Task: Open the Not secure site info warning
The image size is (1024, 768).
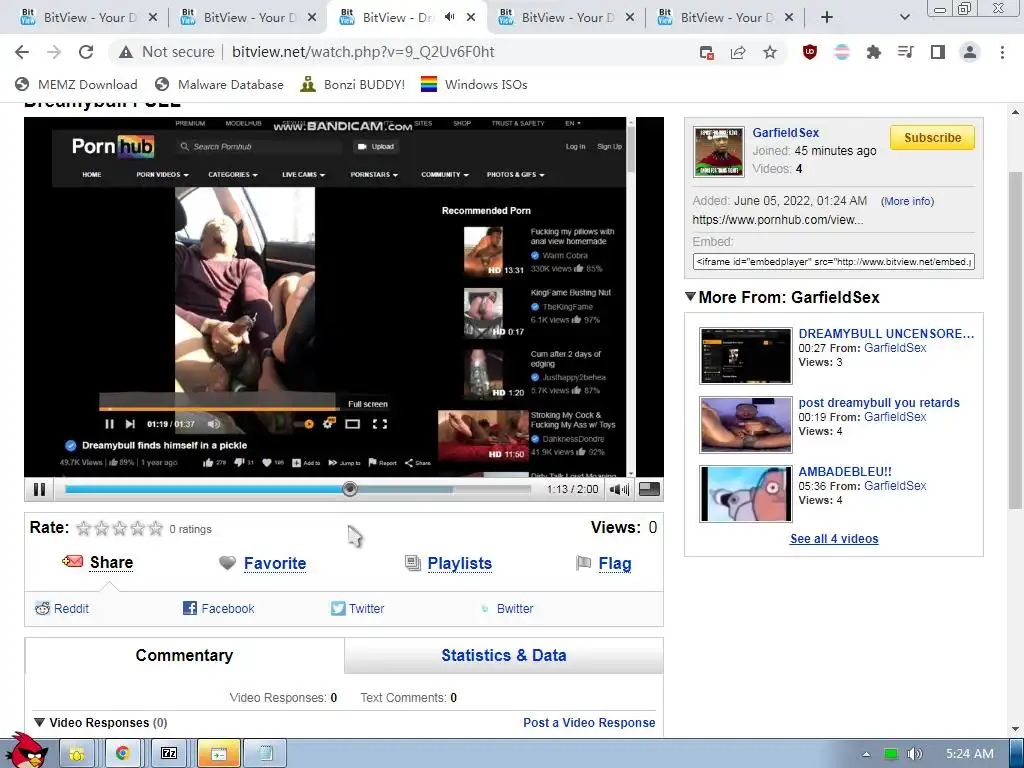Action: point(167,52)
